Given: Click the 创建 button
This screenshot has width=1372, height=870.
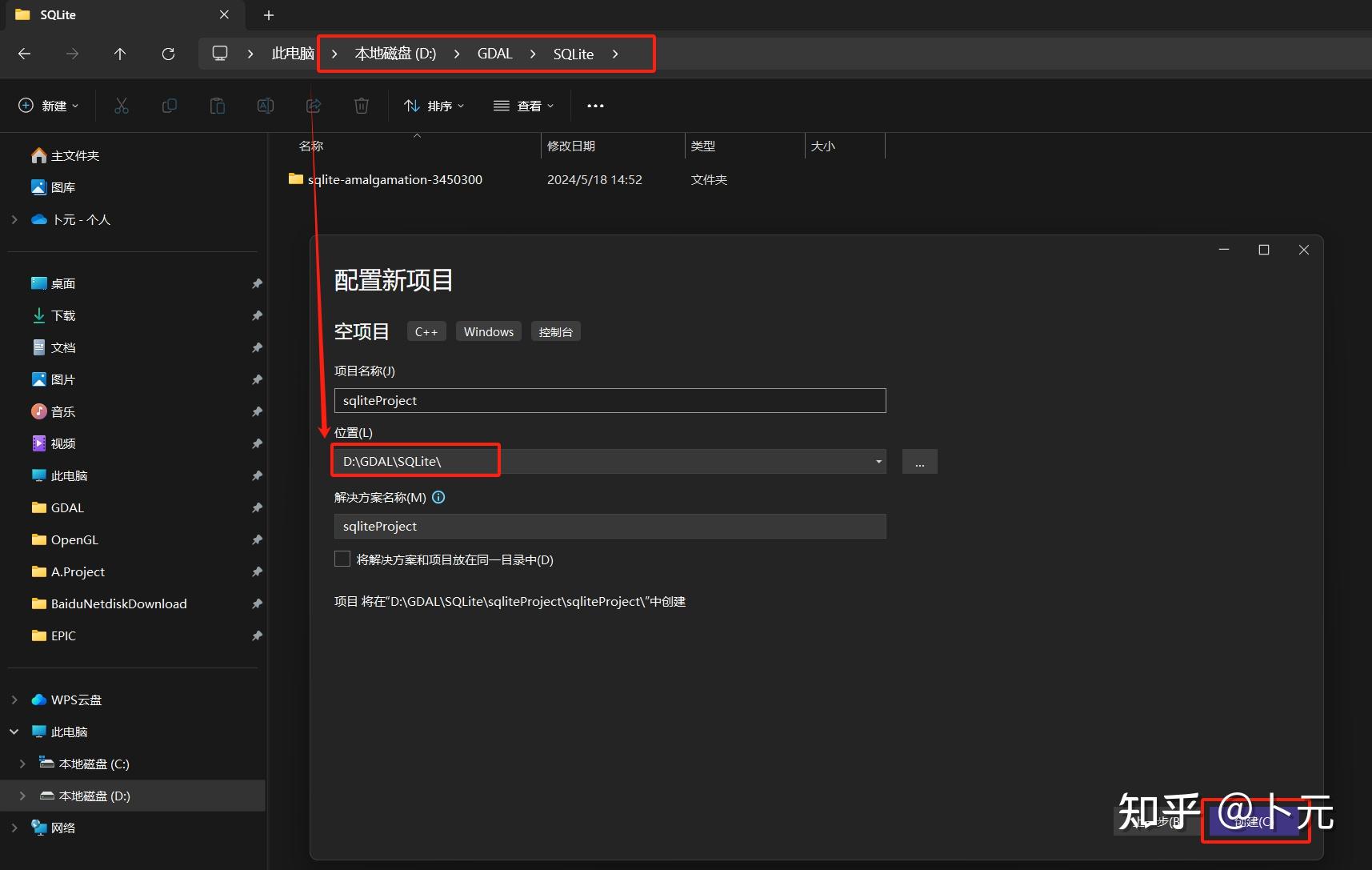Looking at the screenshot, I should point(1254,821).
